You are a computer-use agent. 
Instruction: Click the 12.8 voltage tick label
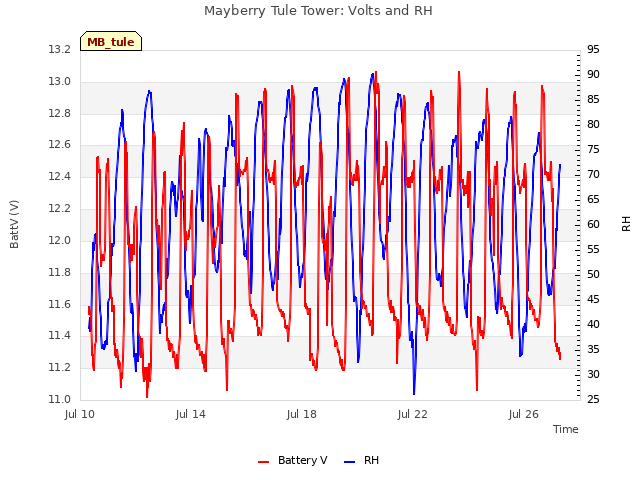tap(60, 113)
